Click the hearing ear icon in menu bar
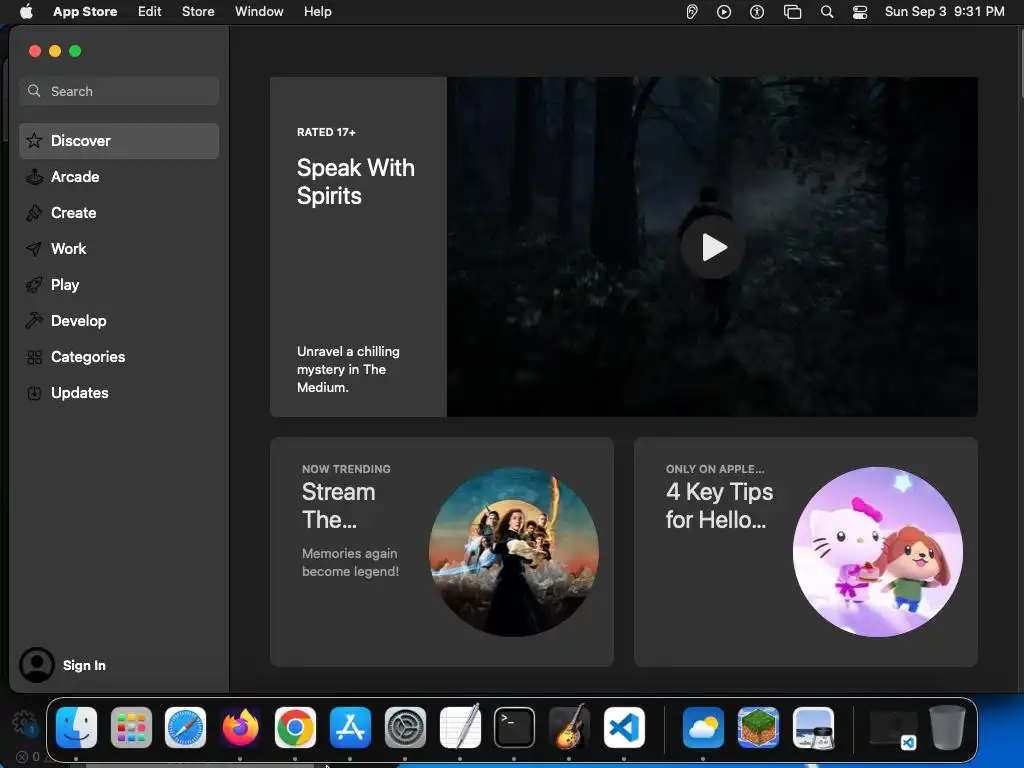The height and width of the screenshot is (768, 1024). pyautogui.click(x=692, y=12)
